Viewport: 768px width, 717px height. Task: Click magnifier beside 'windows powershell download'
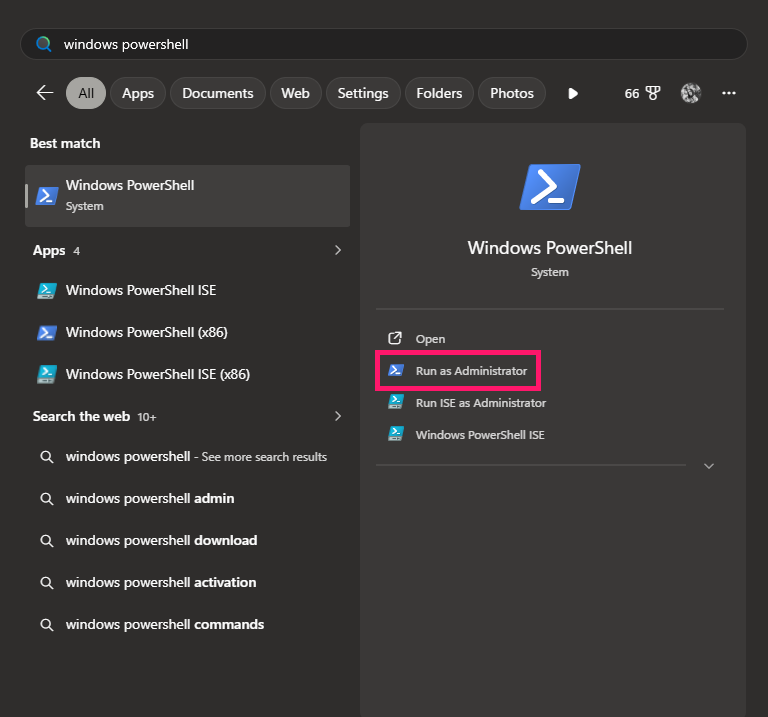coord(47,541)
